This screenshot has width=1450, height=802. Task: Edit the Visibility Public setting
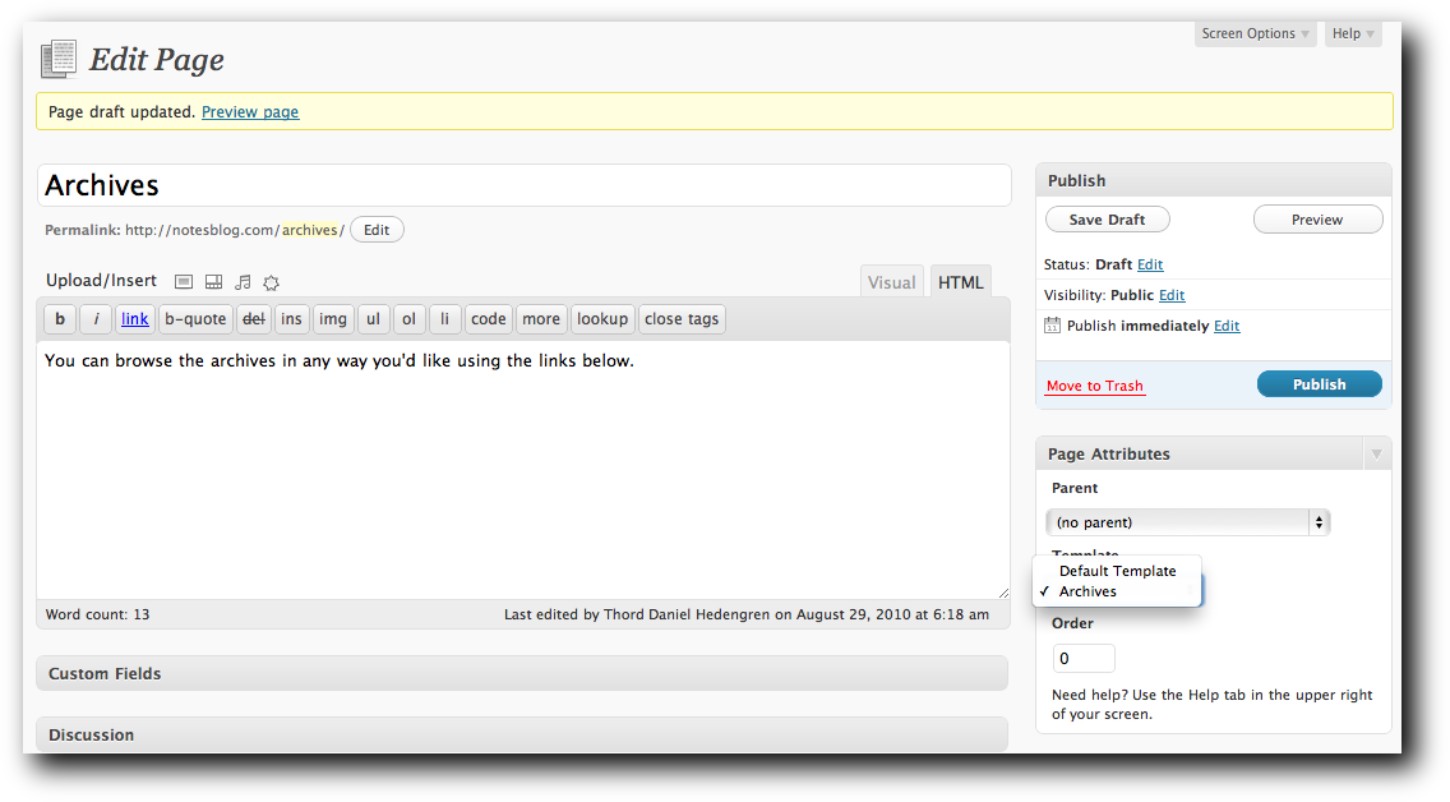click(1172, 295)
